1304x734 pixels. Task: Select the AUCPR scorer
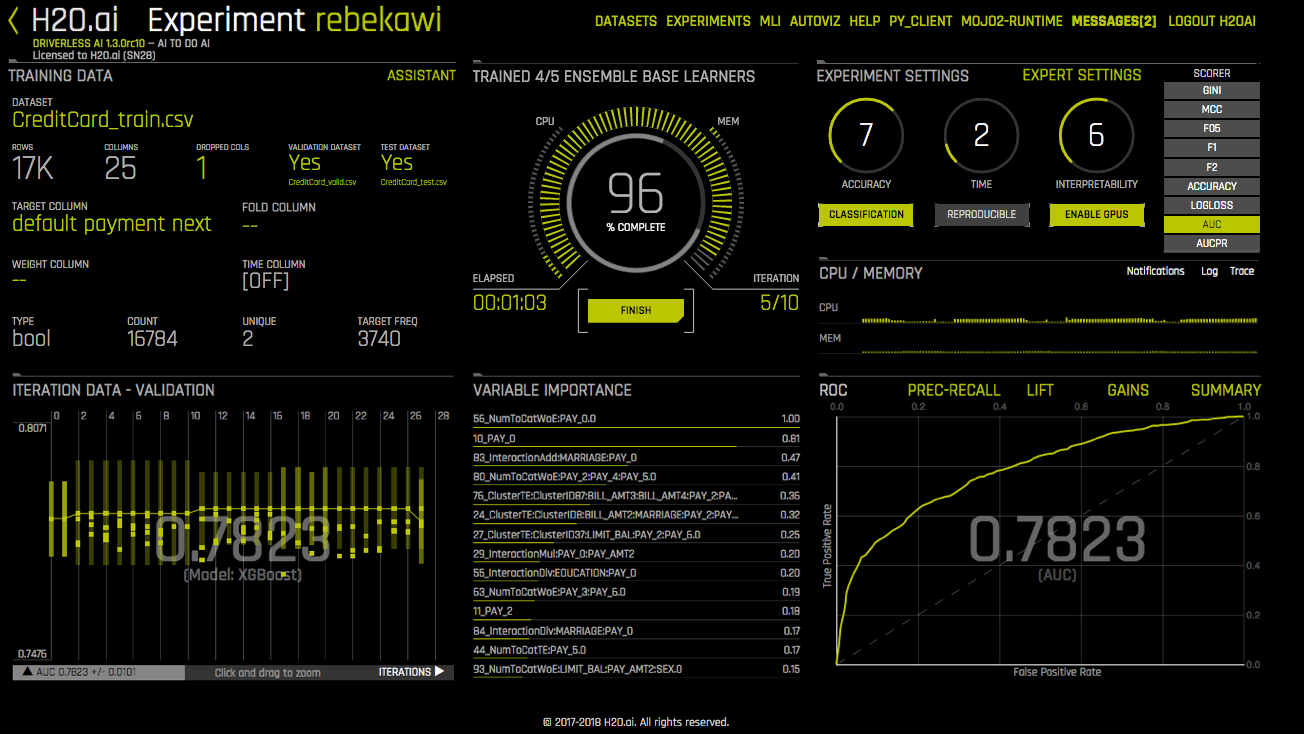(x=1212, y=244)
